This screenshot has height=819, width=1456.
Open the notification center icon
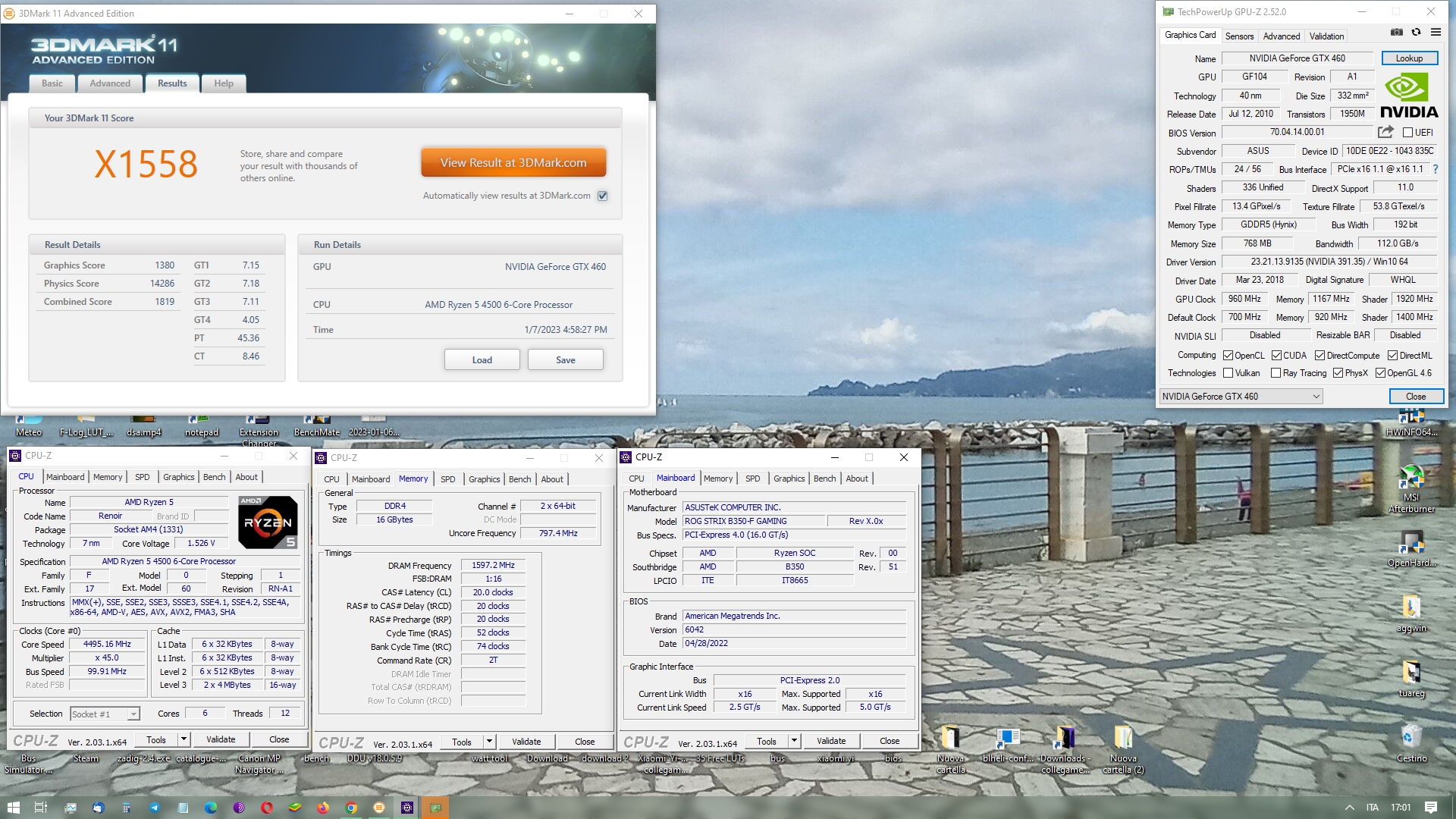1431,808
